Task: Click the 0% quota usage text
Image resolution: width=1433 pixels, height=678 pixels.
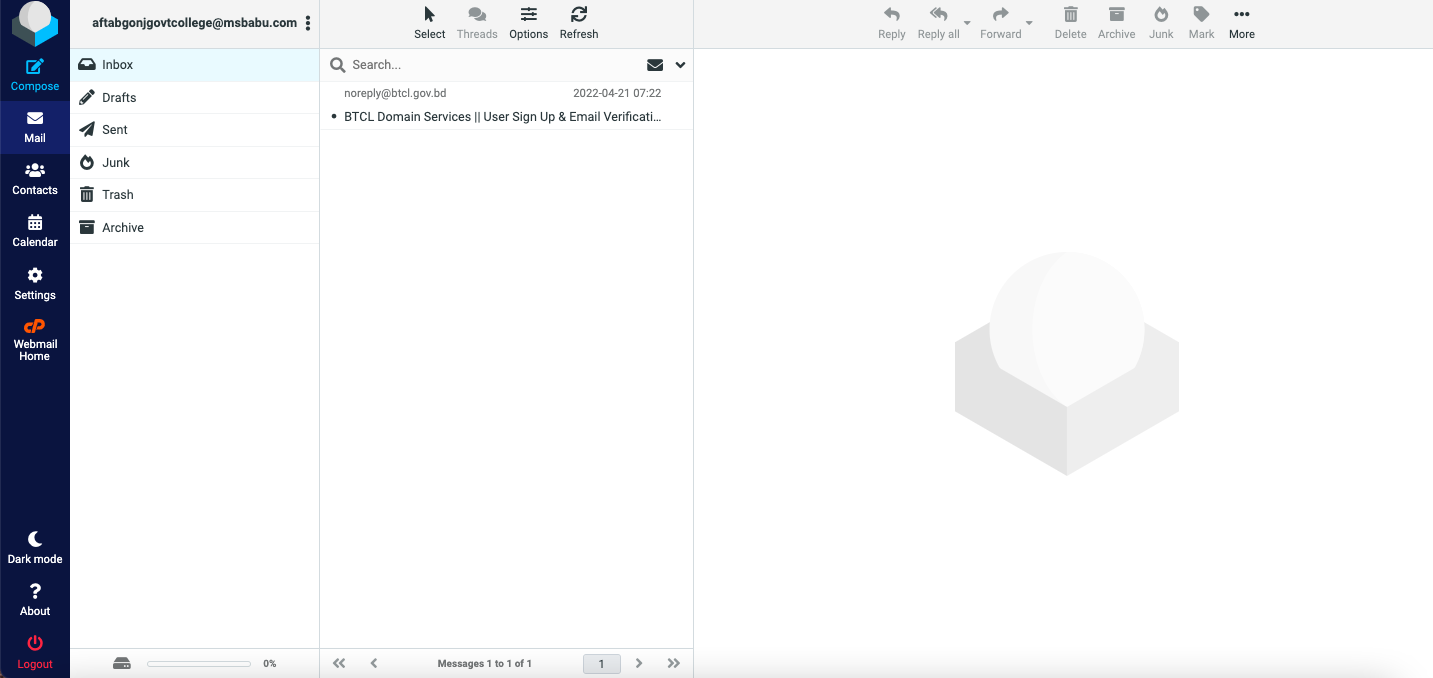Action: click(270, 663)
